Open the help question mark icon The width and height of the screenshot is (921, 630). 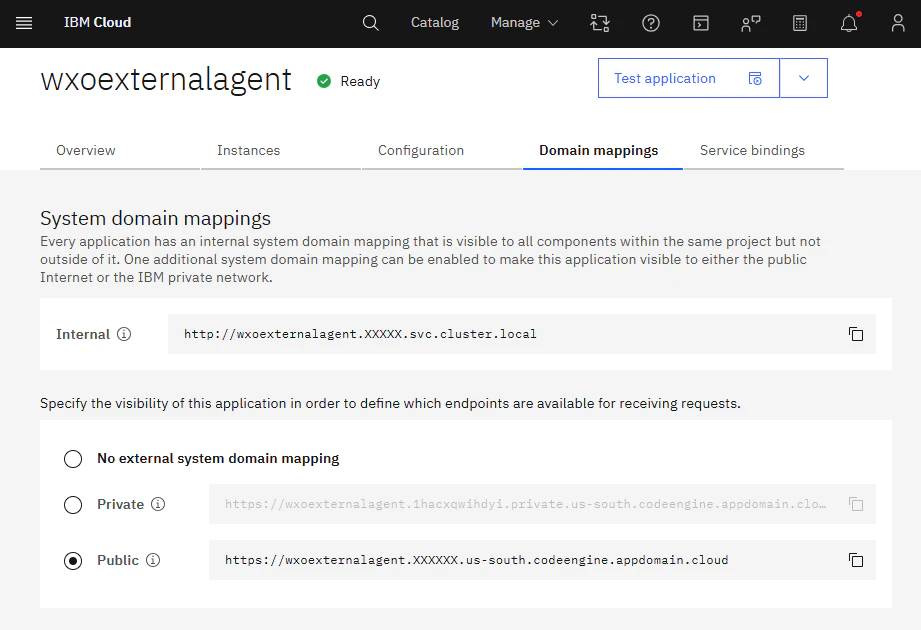click(x=651, y=23)
